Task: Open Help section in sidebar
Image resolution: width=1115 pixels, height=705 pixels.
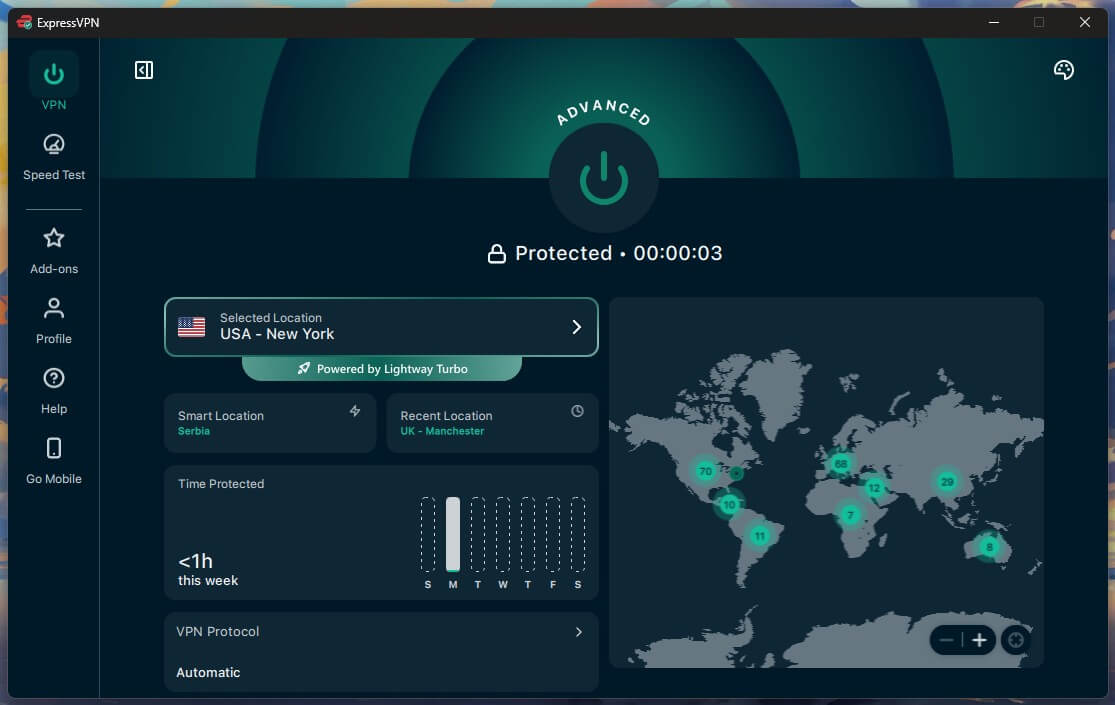Action: tap(53, 391)
